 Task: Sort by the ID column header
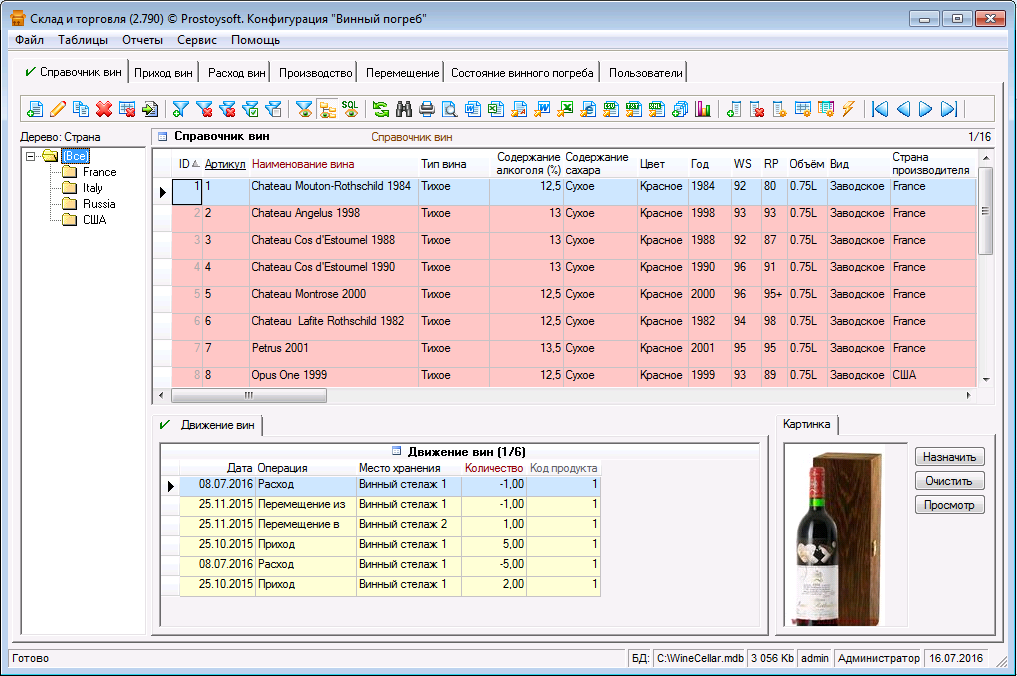click(184, 164)
